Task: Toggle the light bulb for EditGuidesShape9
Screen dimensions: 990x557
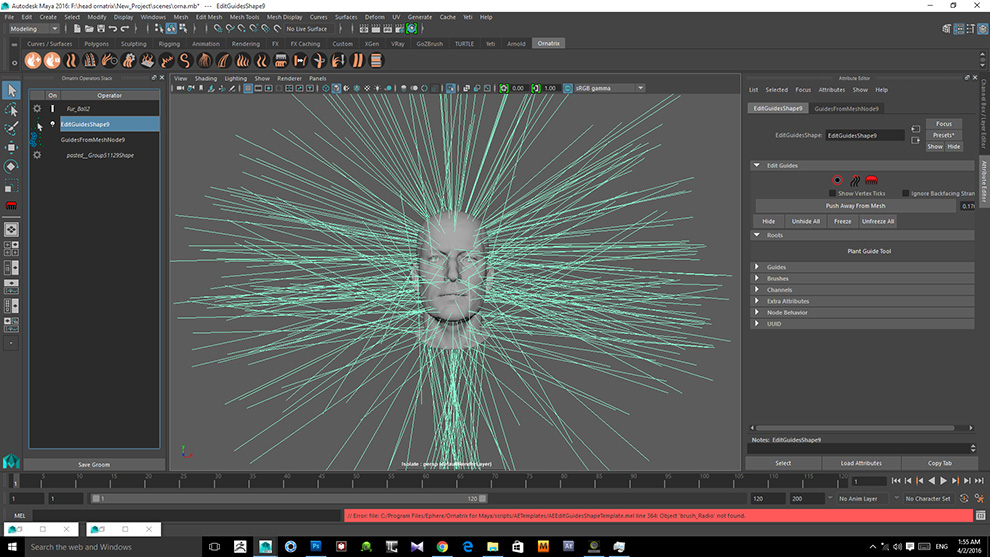Action: (x=53, y=124)
